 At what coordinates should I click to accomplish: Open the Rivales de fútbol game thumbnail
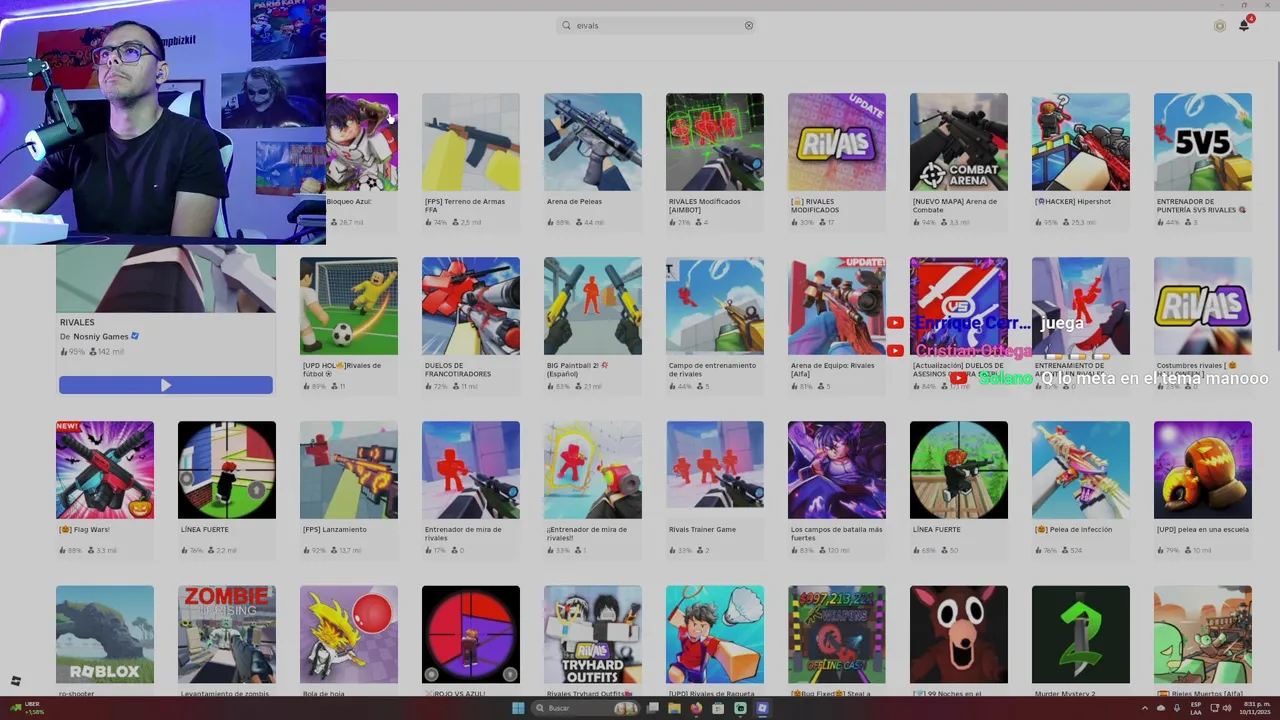coord(349,306)
